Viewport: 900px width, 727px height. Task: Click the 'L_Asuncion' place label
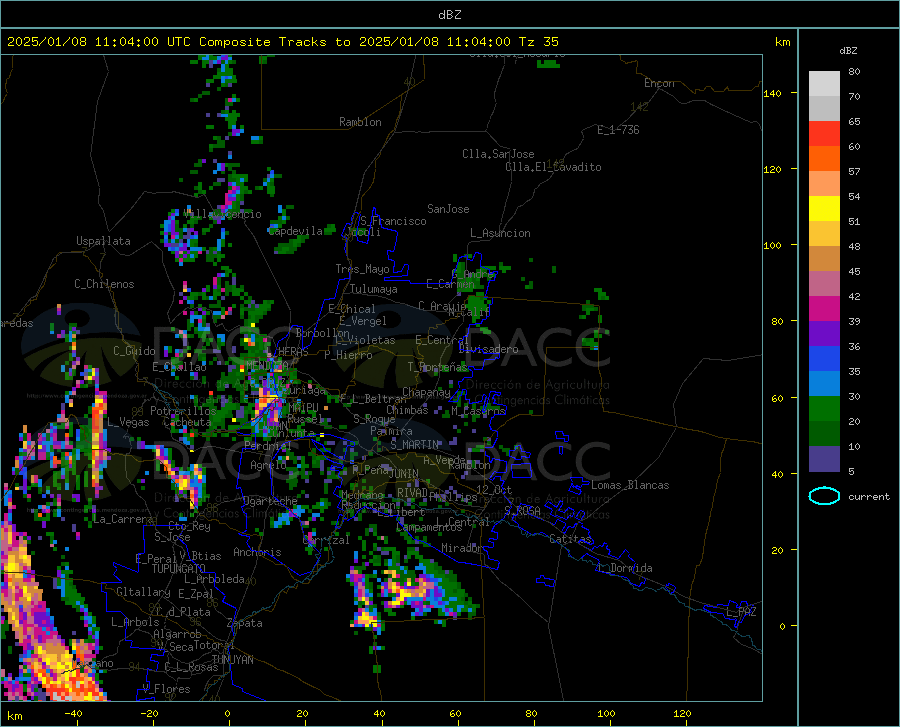coord(500,233)
